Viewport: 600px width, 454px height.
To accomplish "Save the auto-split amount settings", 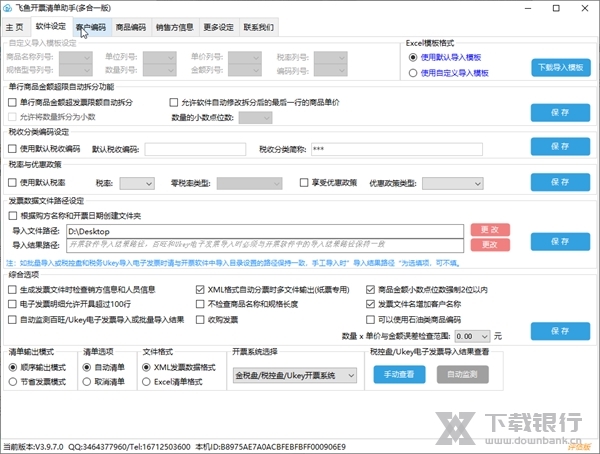I will 560,113.
